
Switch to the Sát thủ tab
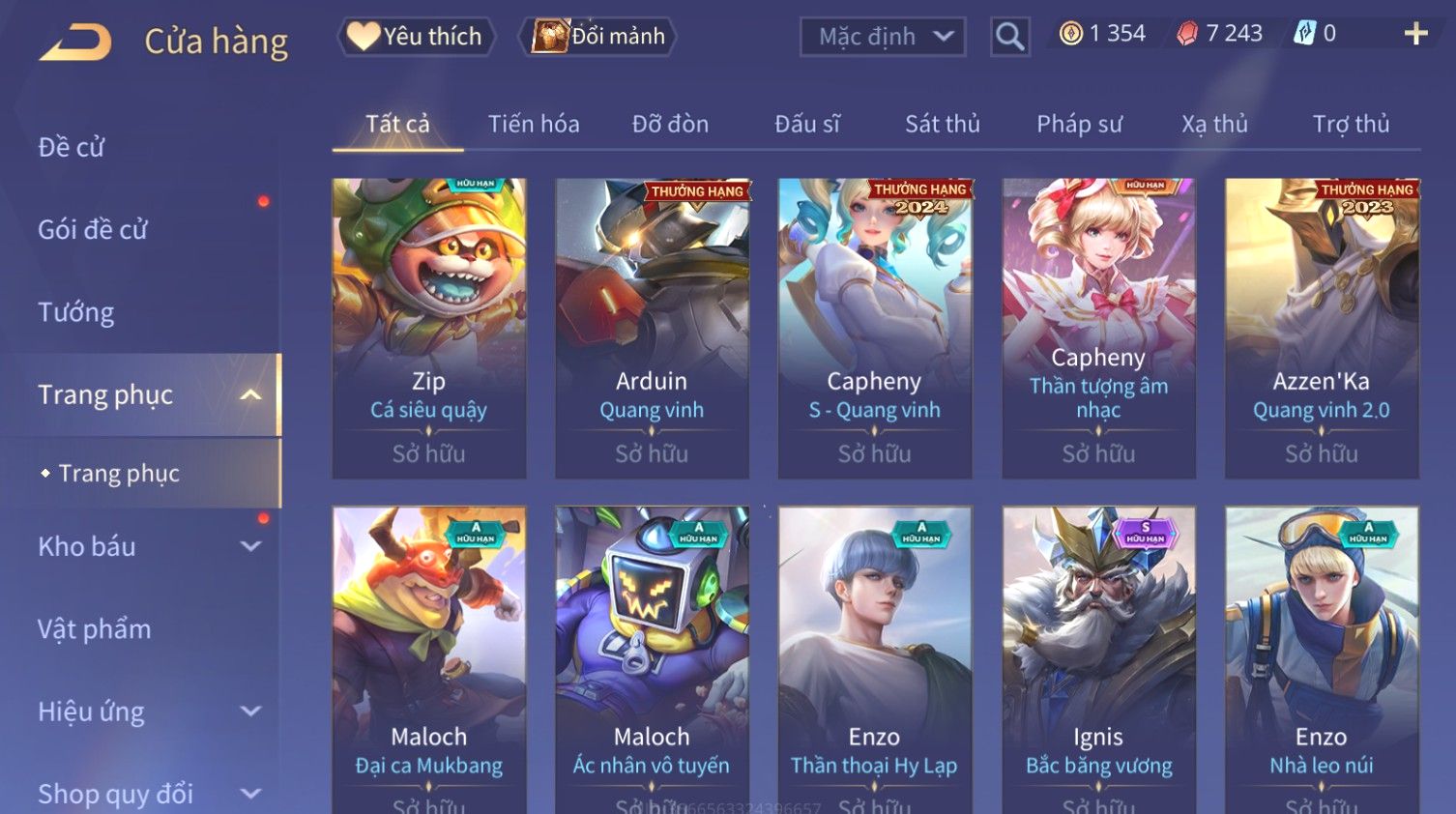(x=943, y=124)
